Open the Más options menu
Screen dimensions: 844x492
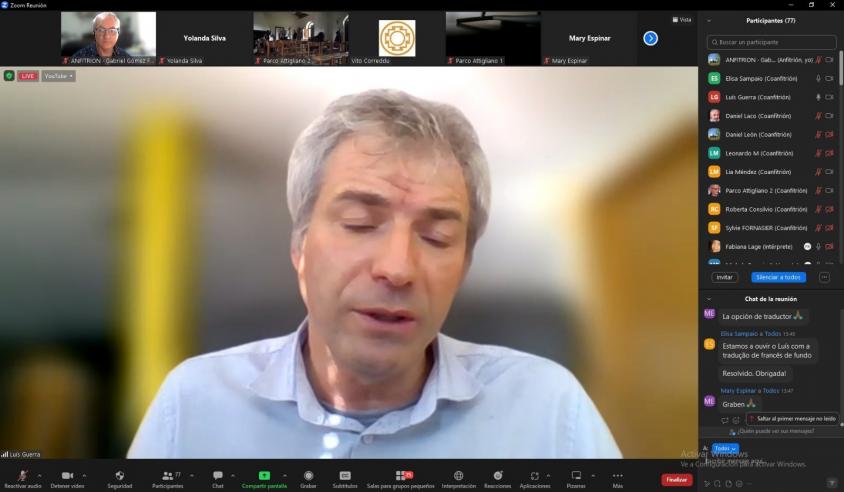[617, 479]
